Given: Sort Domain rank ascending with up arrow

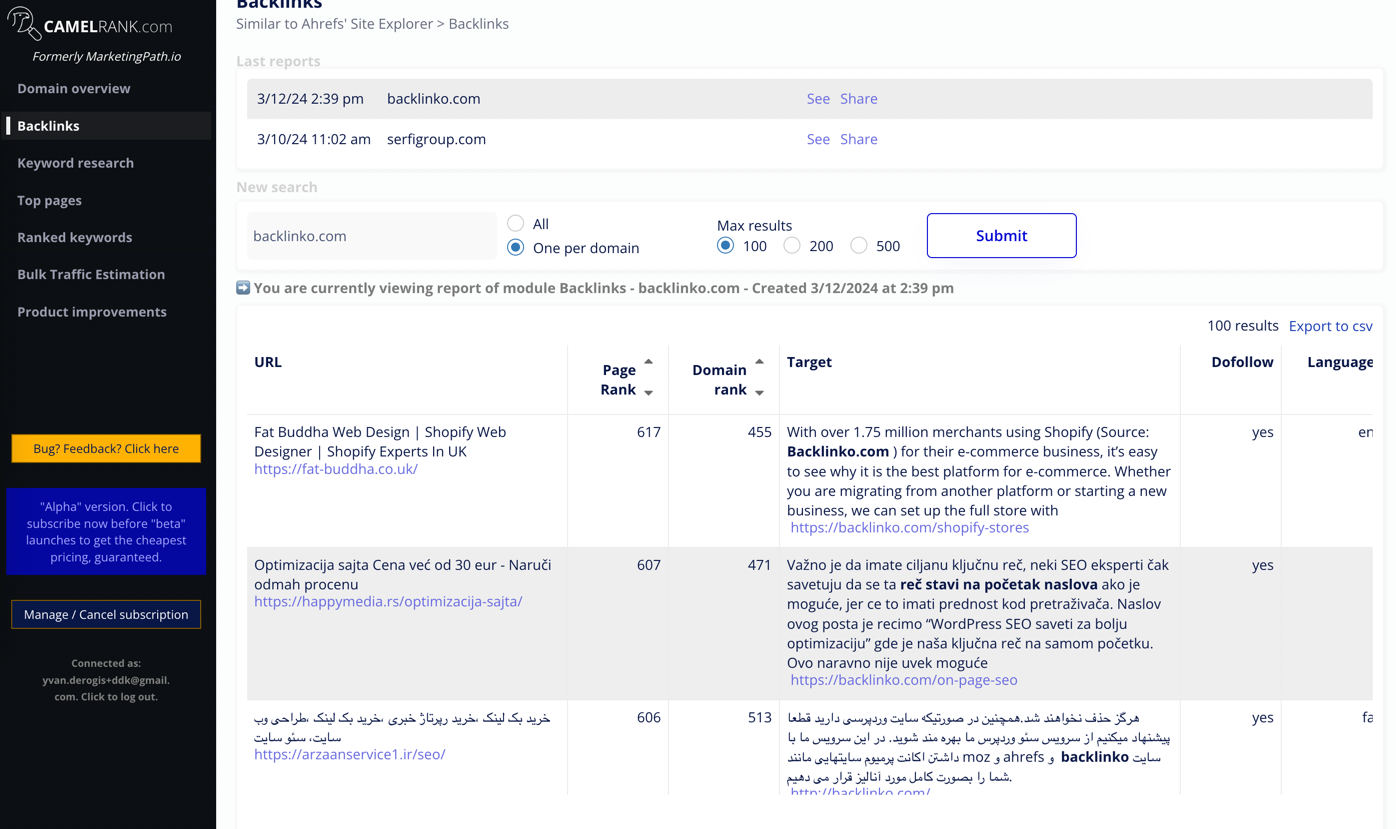Looking at the screenshot, I should point(760,362).
